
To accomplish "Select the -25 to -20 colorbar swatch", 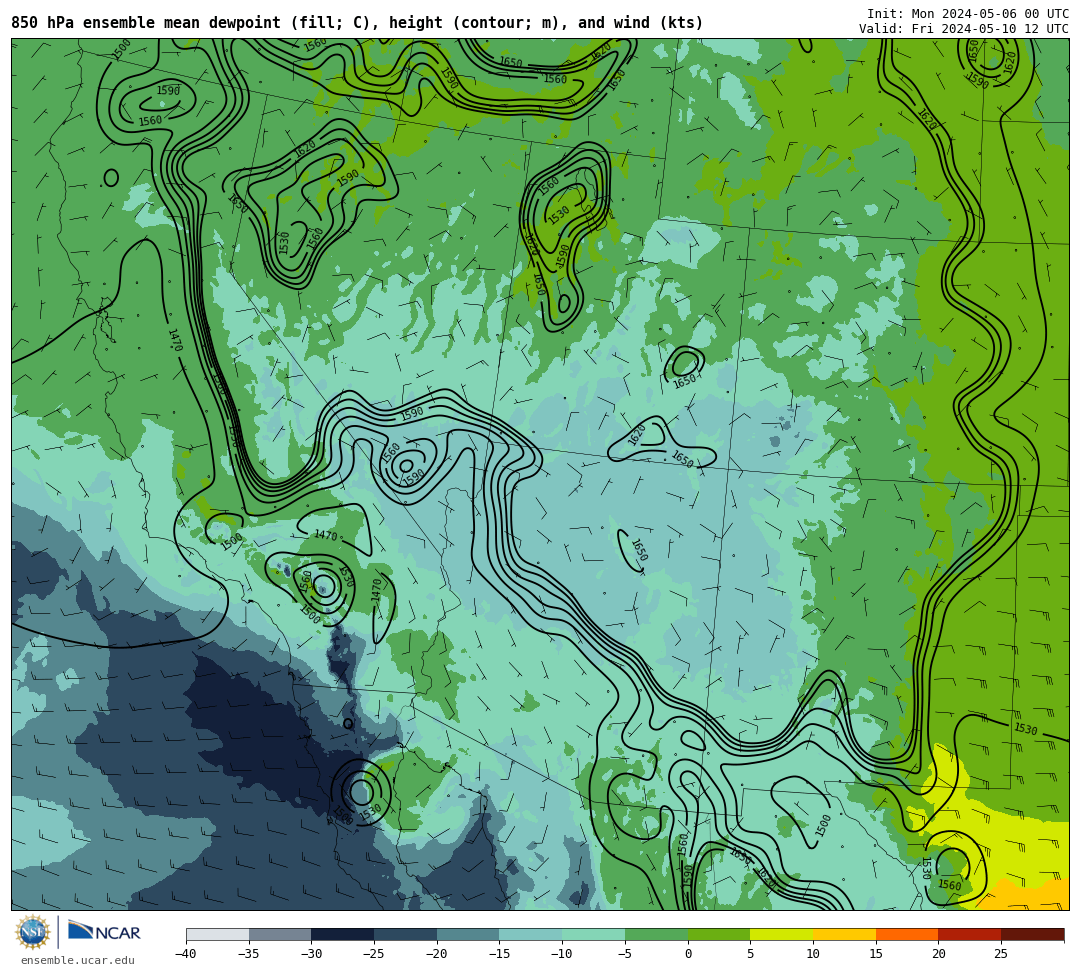I will (405, 934).
